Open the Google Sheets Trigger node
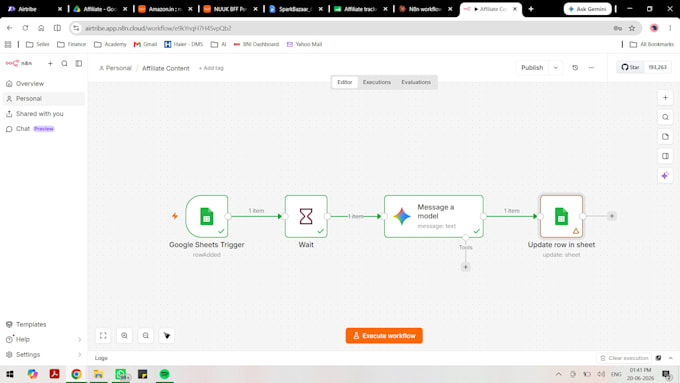Image resolution: width=680 pixels, height=383 pixels. 207,216
